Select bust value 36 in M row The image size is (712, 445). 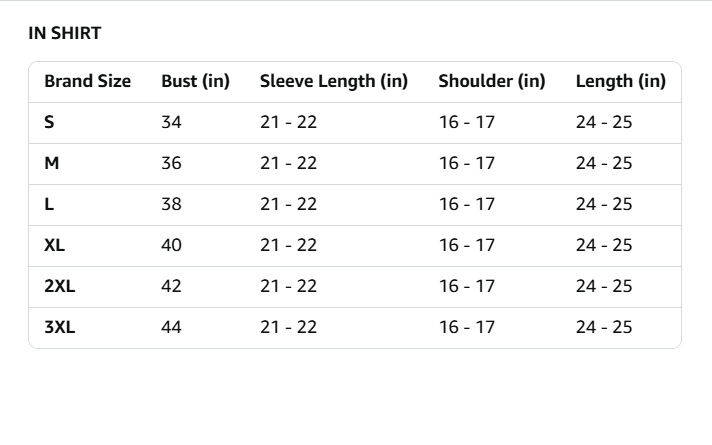coord(171,163)
